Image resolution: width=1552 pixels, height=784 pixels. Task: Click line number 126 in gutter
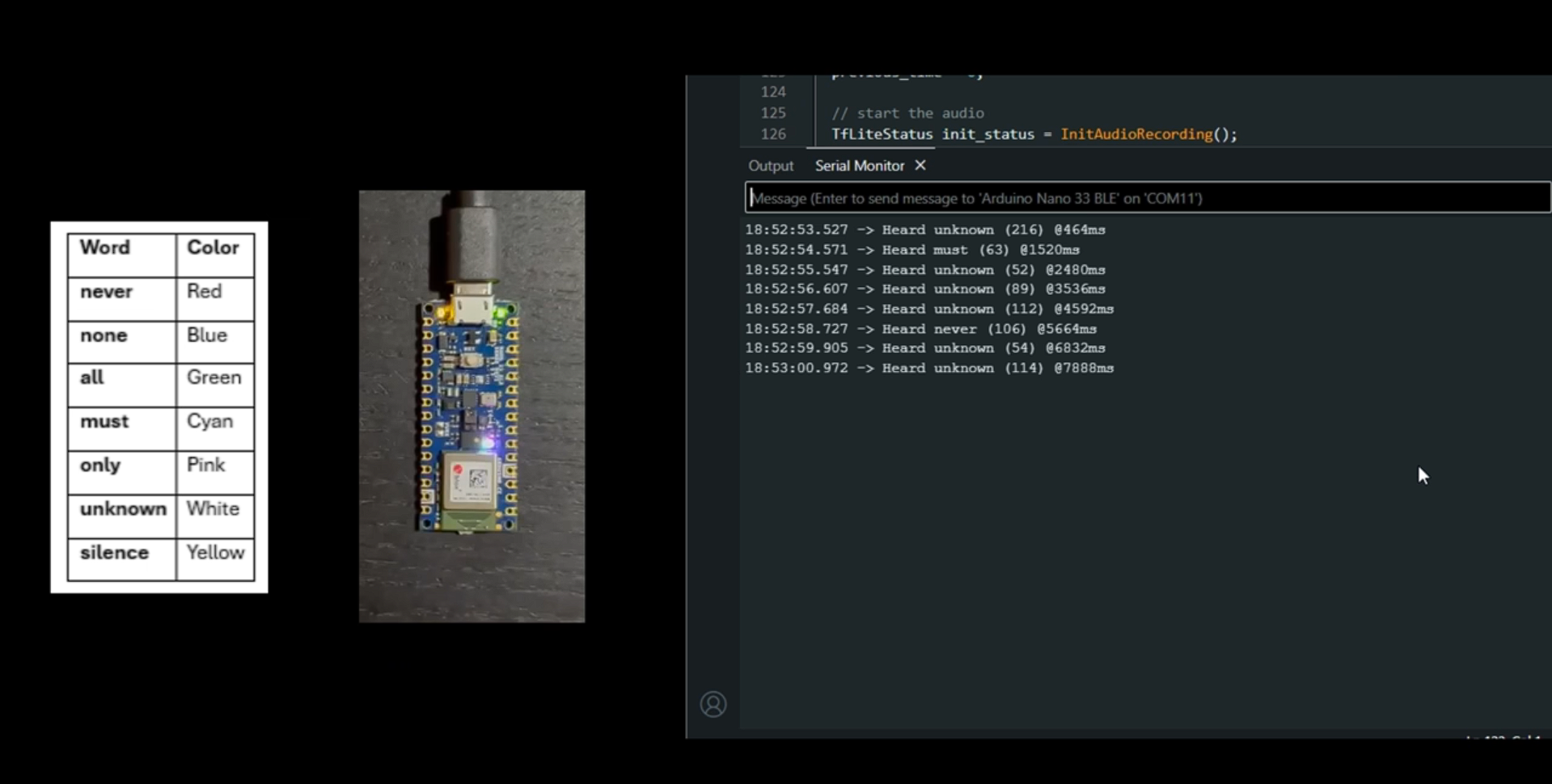[772, 134]
